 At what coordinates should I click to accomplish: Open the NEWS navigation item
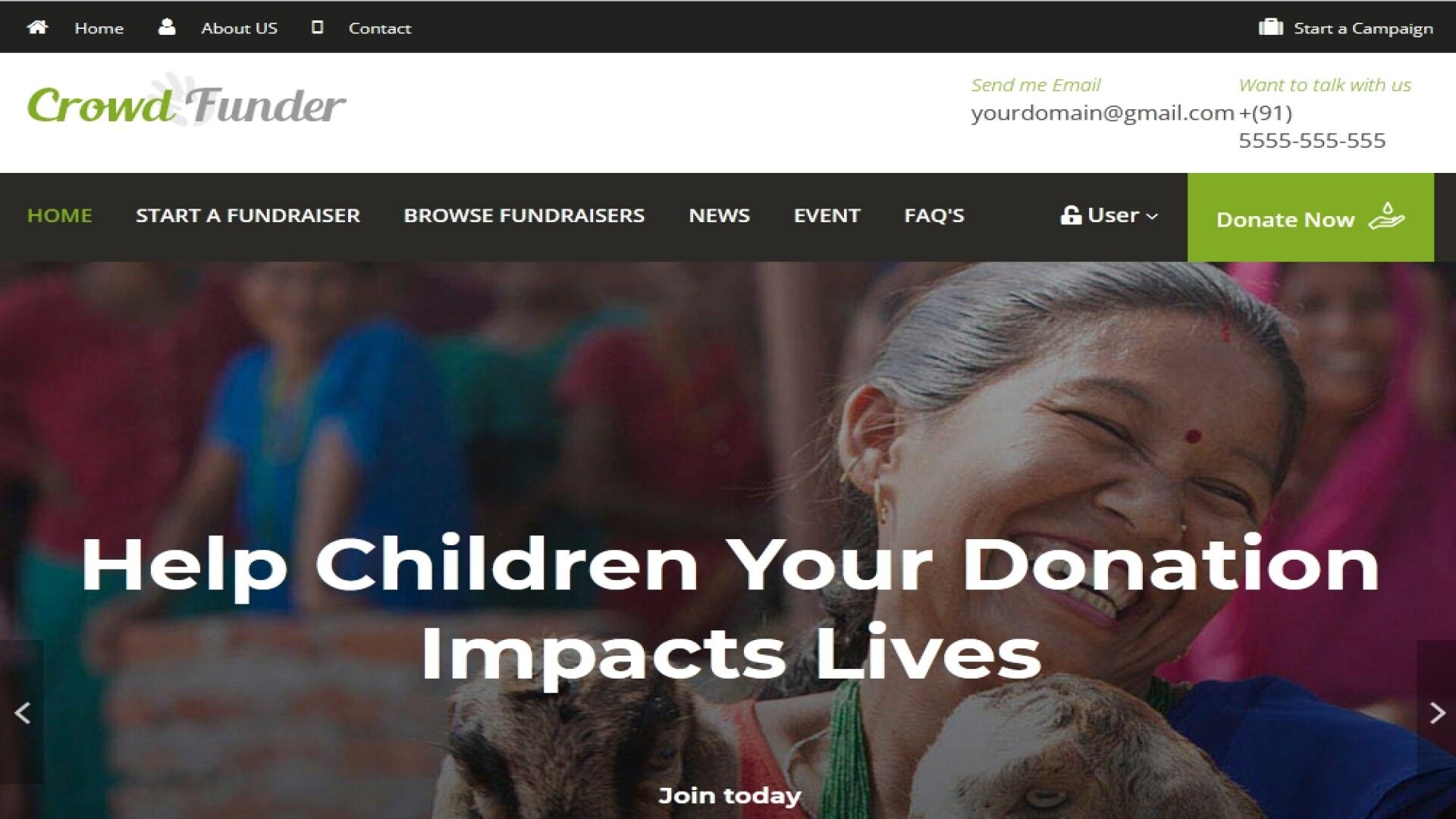719,216
